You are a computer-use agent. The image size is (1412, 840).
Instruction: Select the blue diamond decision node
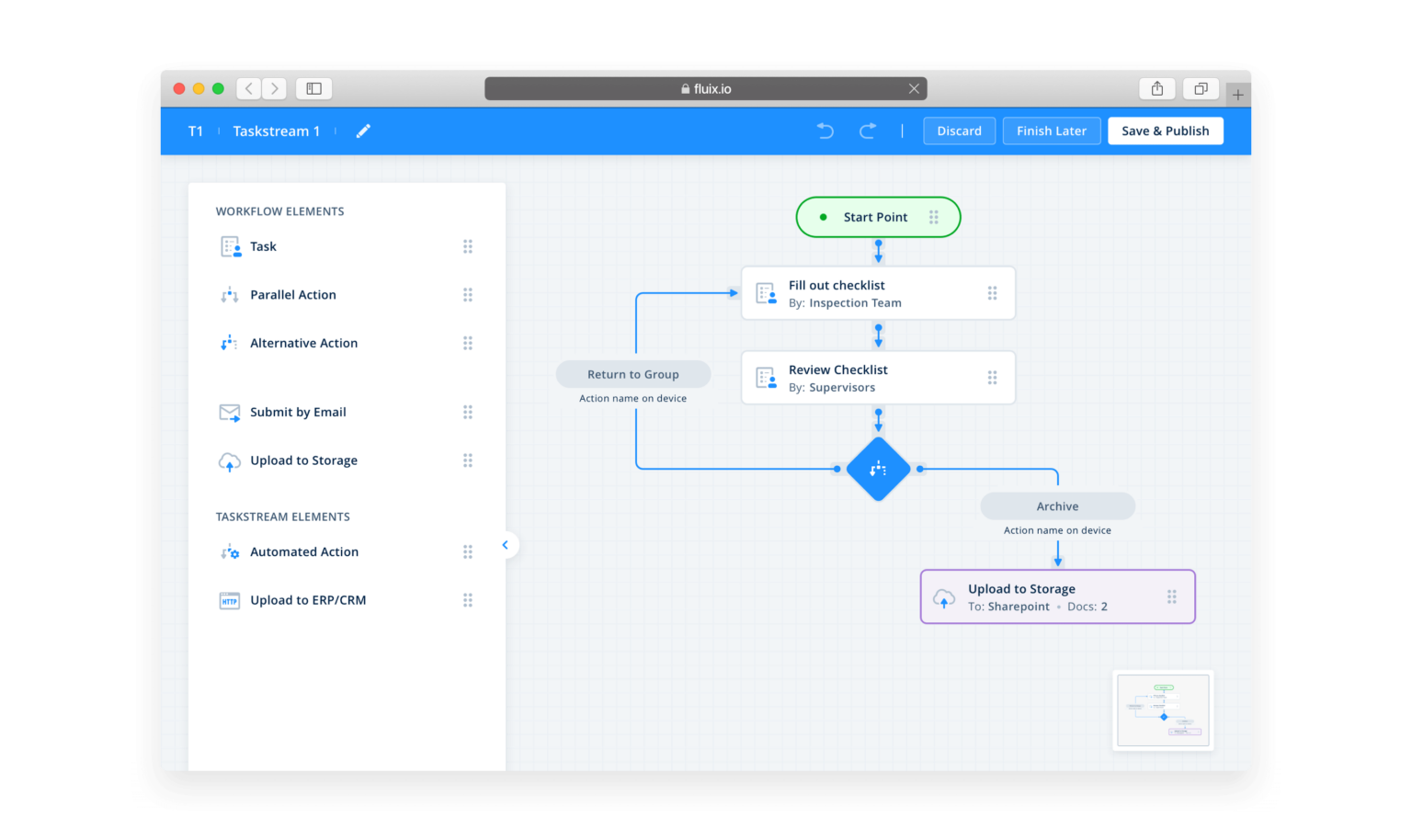click(878, 469)
